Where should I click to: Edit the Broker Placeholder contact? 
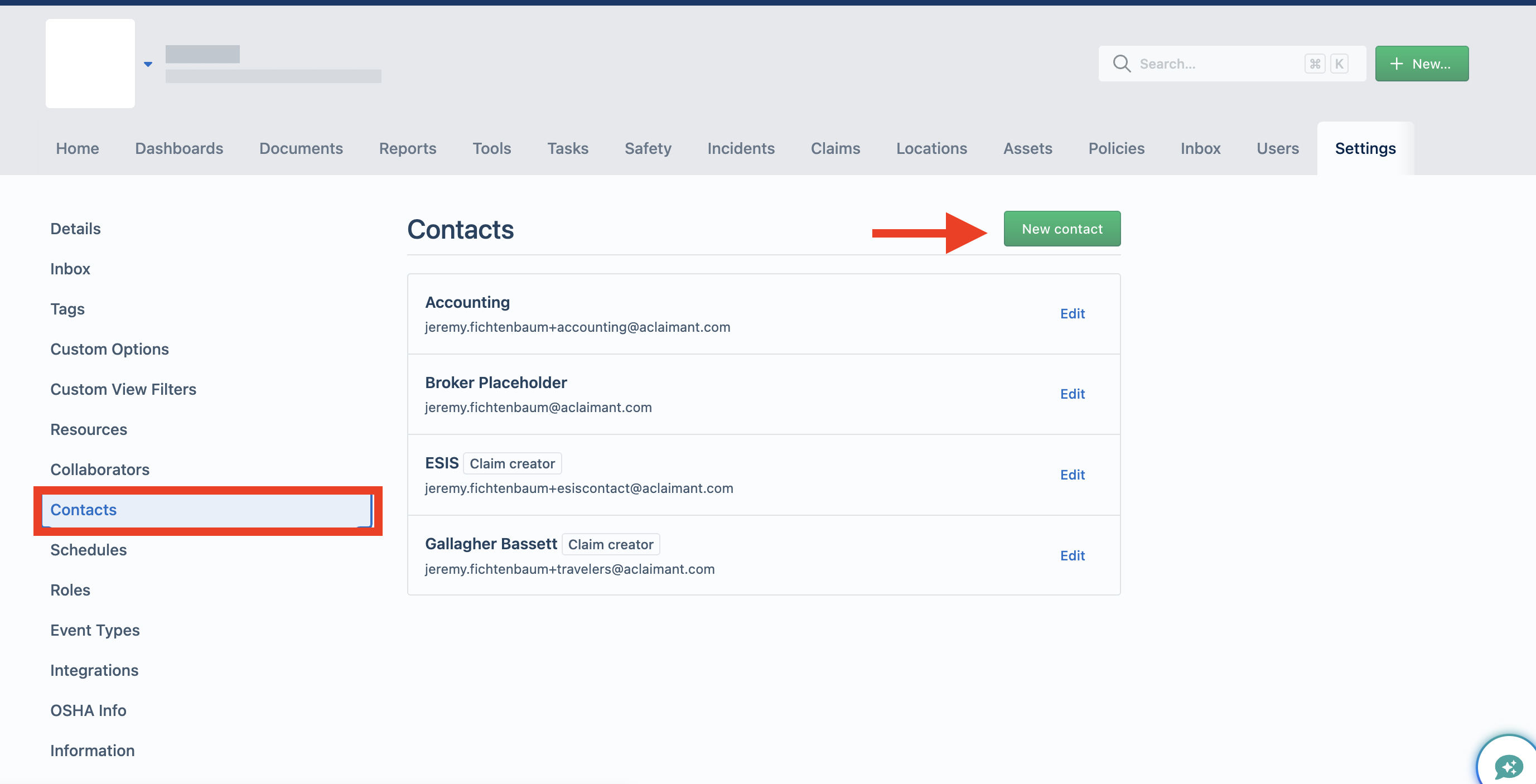1072,394
